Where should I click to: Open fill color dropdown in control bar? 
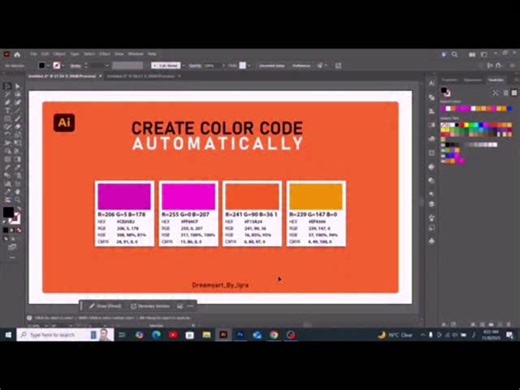pos(48,66)
